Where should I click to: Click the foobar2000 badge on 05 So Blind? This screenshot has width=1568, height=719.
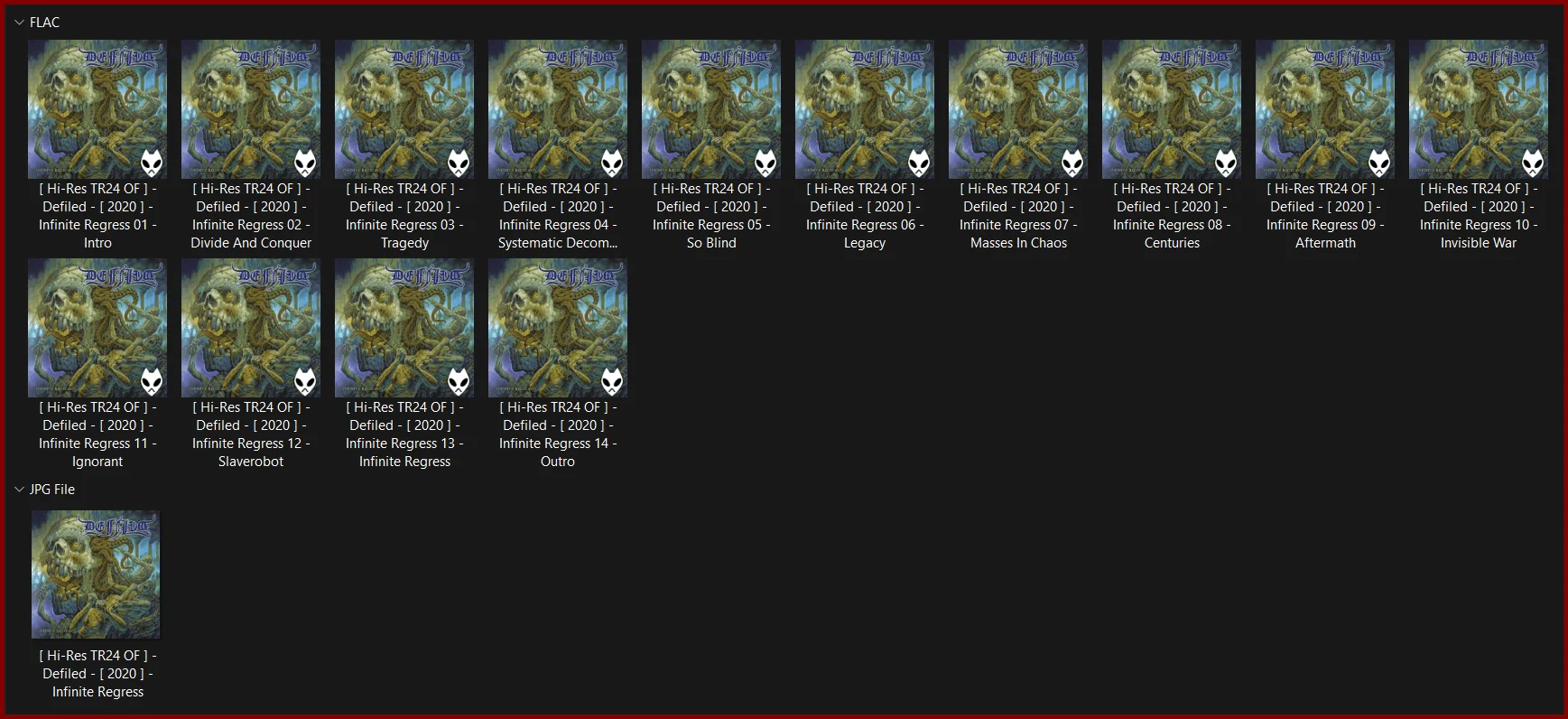pyautogui.click(x=765, y=163)
